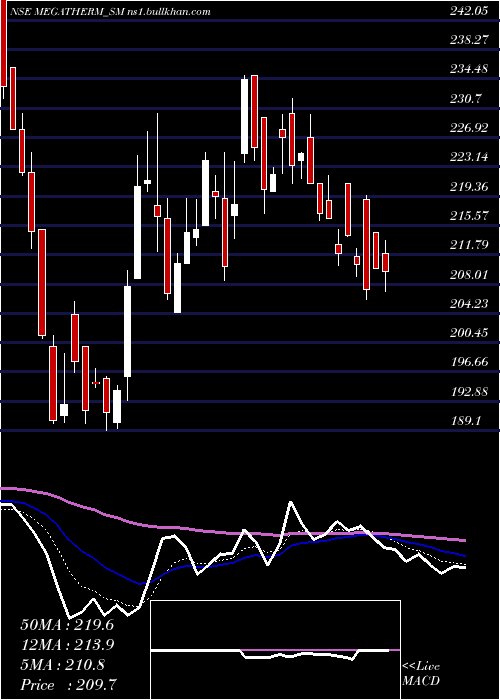
Task: Click the 208.01 price axis label
Action: 468,275
